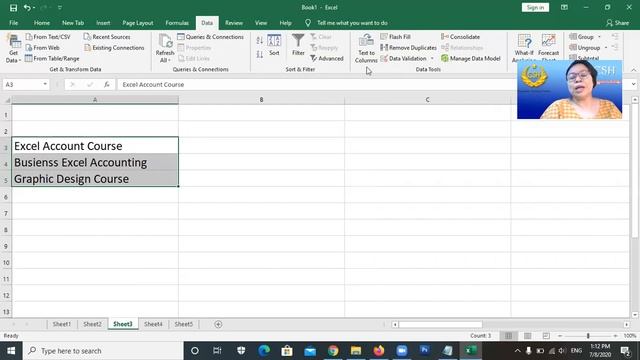
Task: Open Get Data menu button
Action: (x=13, y=49)
